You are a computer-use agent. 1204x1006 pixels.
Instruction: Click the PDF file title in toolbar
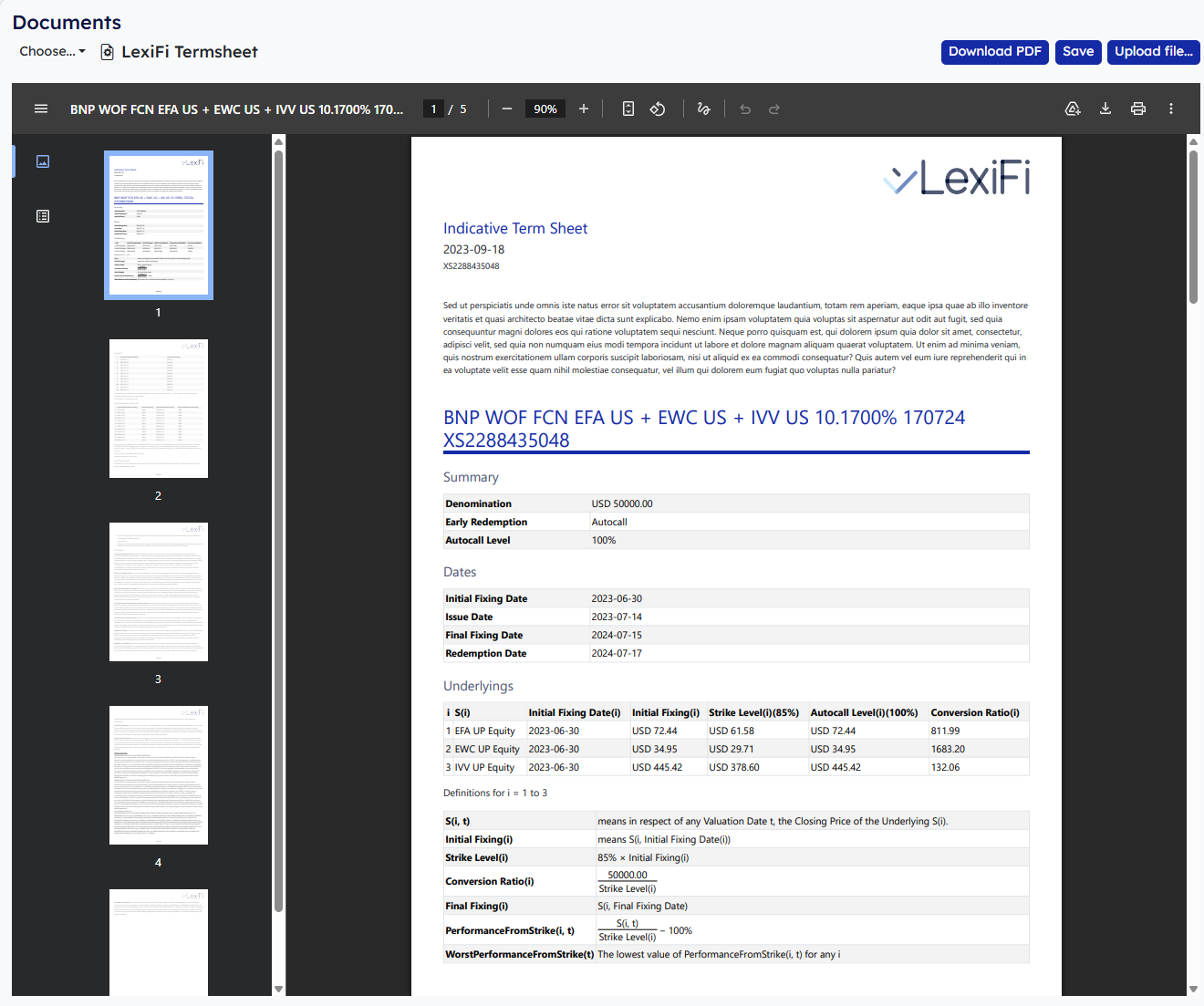[237, 109]
